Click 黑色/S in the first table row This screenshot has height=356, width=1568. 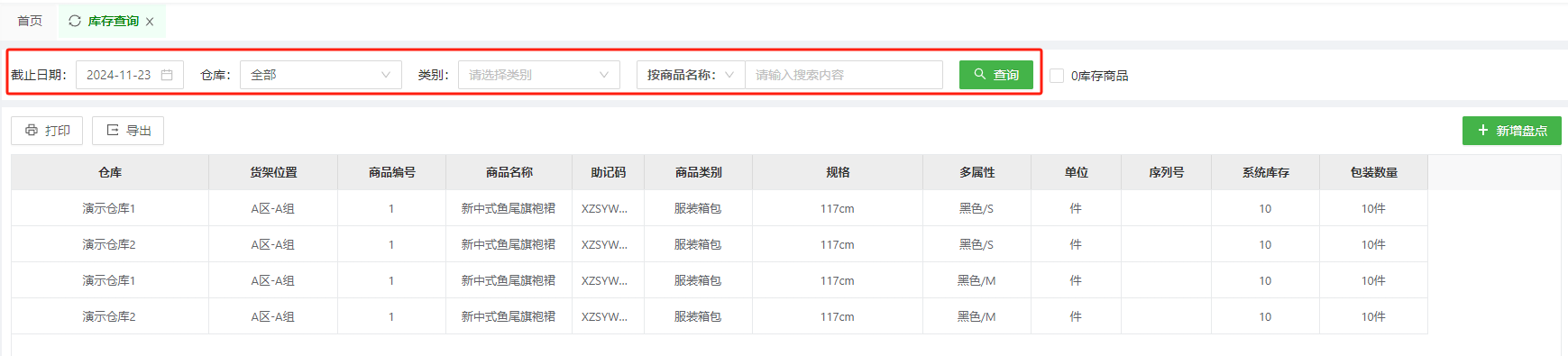point(977,208)
